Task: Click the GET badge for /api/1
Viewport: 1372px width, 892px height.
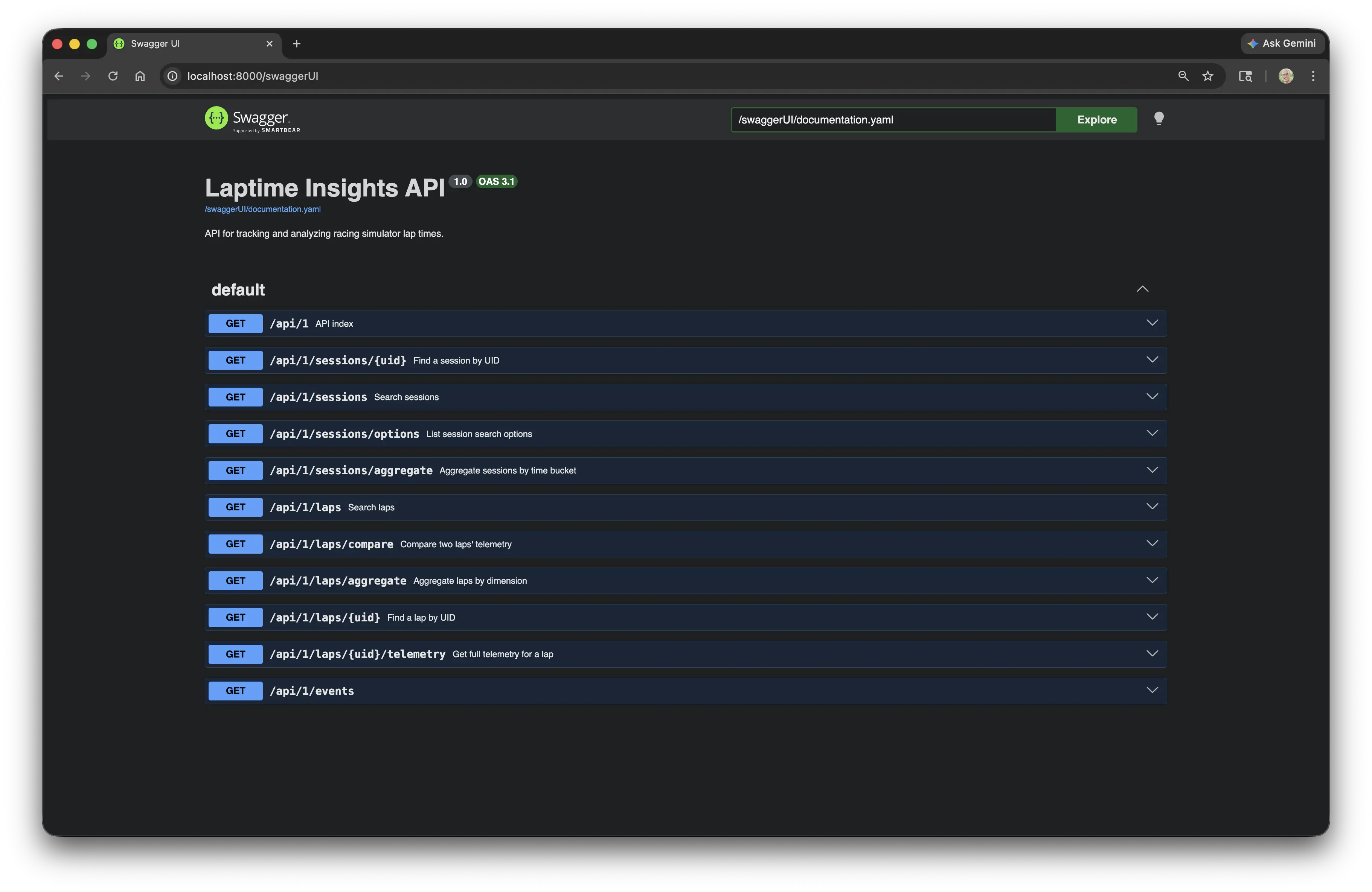Action: 235,323
